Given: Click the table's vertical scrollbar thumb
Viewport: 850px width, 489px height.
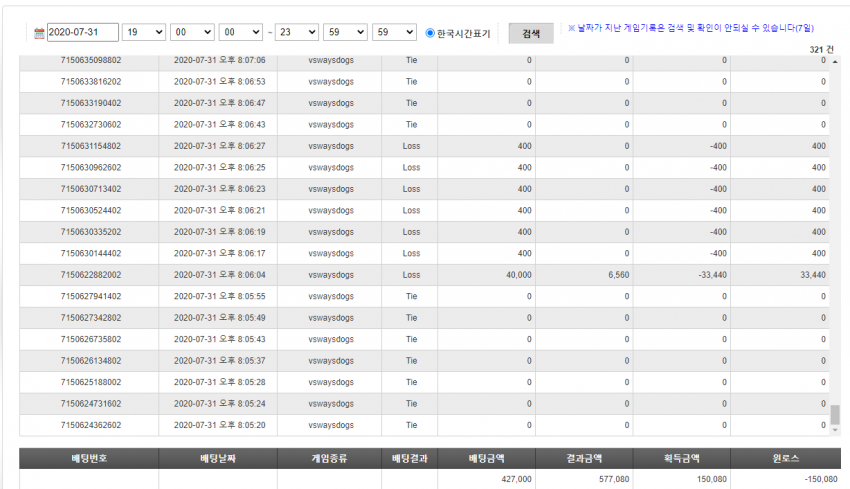Looking at the screenshot, I should tap(835, 415).
